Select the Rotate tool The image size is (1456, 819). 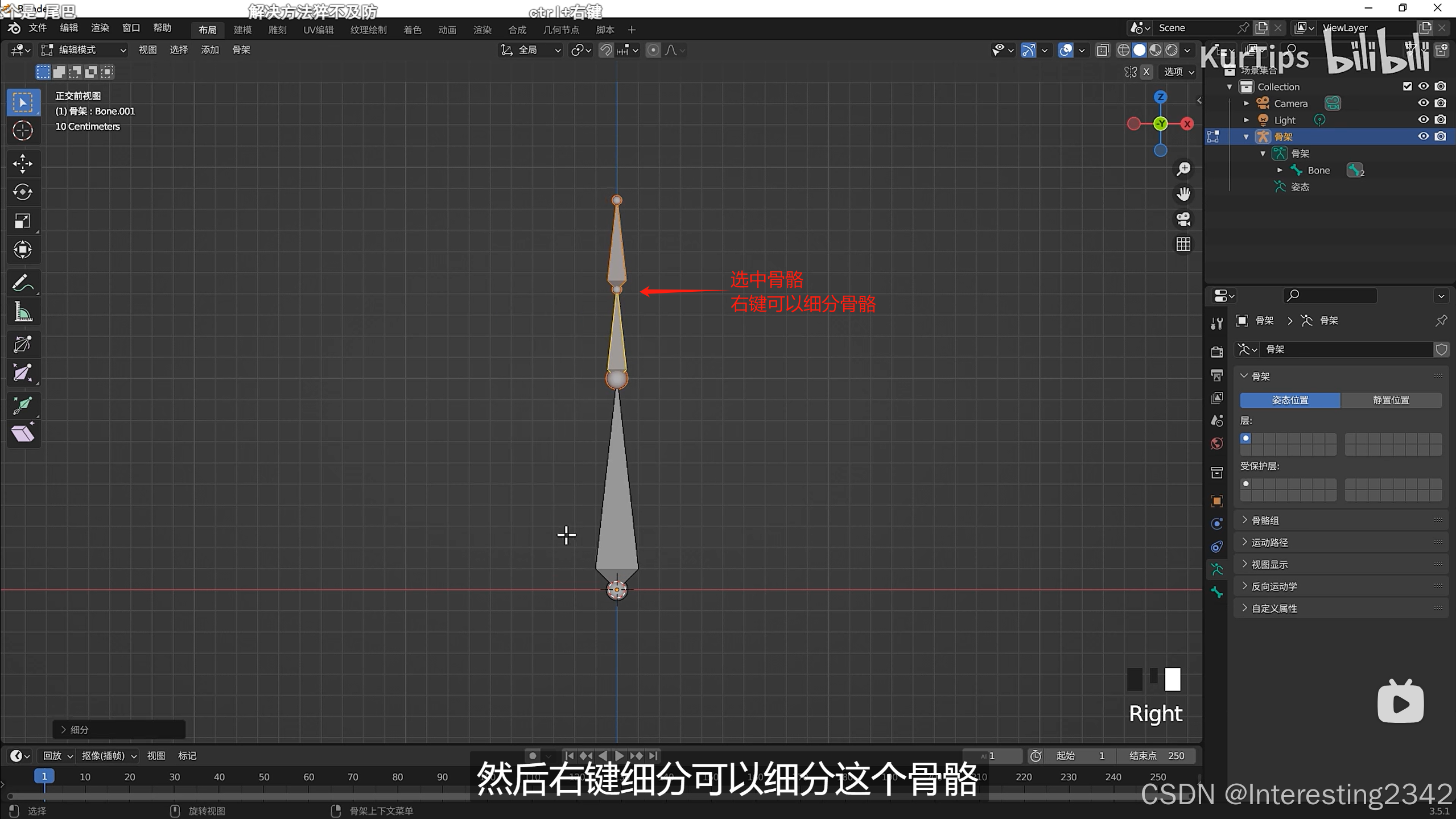23,192
